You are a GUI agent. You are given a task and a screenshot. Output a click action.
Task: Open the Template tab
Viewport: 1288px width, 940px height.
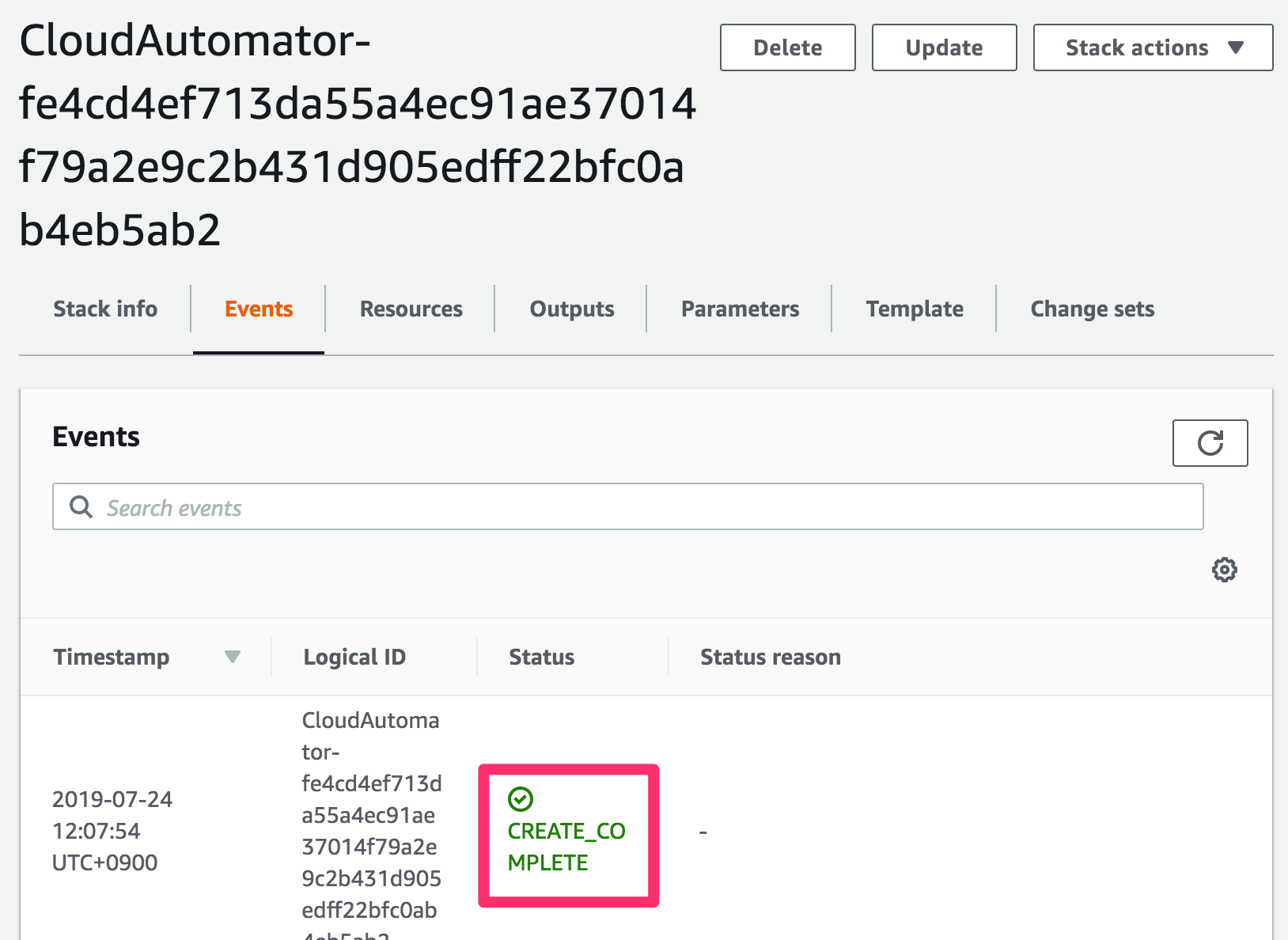click(x=915, y=309)
